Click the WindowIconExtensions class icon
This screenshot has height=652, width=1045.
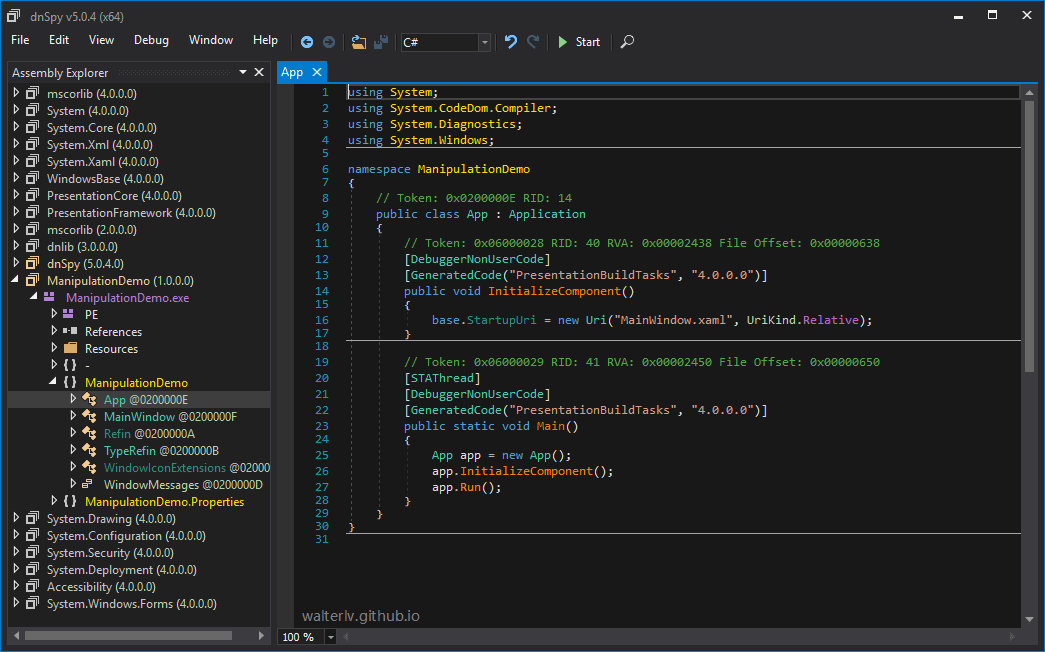pos(89,467)
